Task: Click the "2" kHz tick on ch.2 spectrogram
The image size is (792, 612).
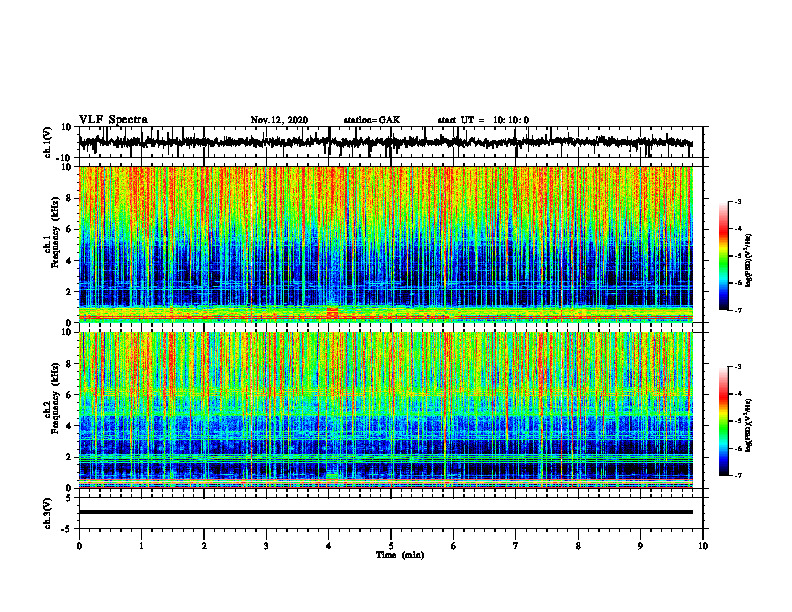Action: coord(69,457)
